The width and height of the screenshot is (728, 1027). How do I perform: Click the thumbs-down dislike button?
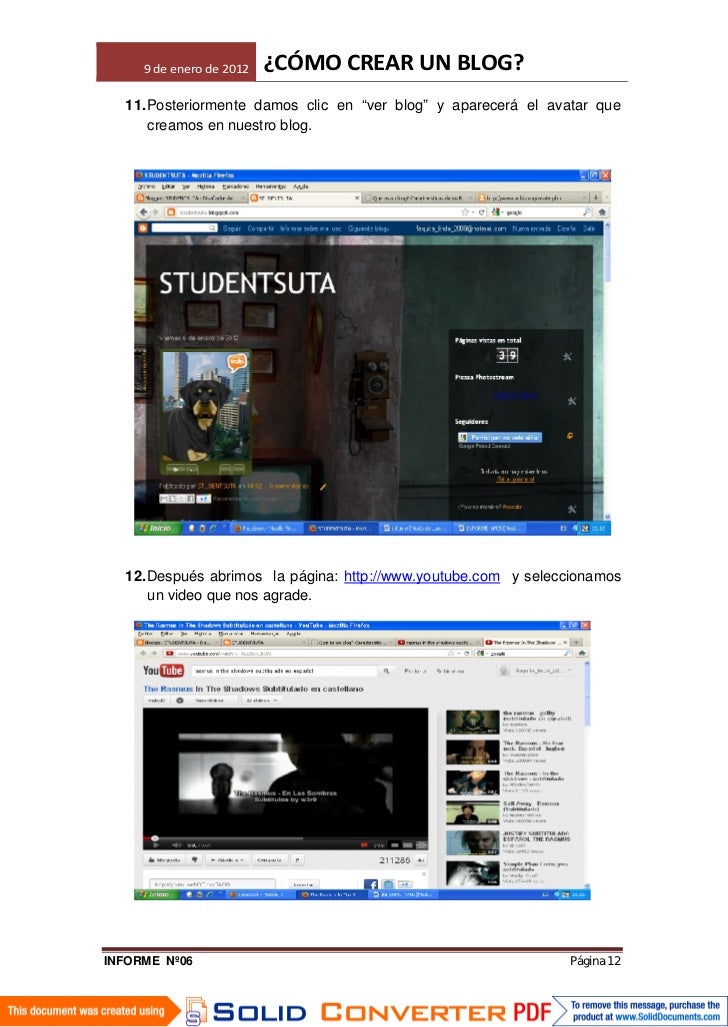pyautogui.click(x=195, y=860)
